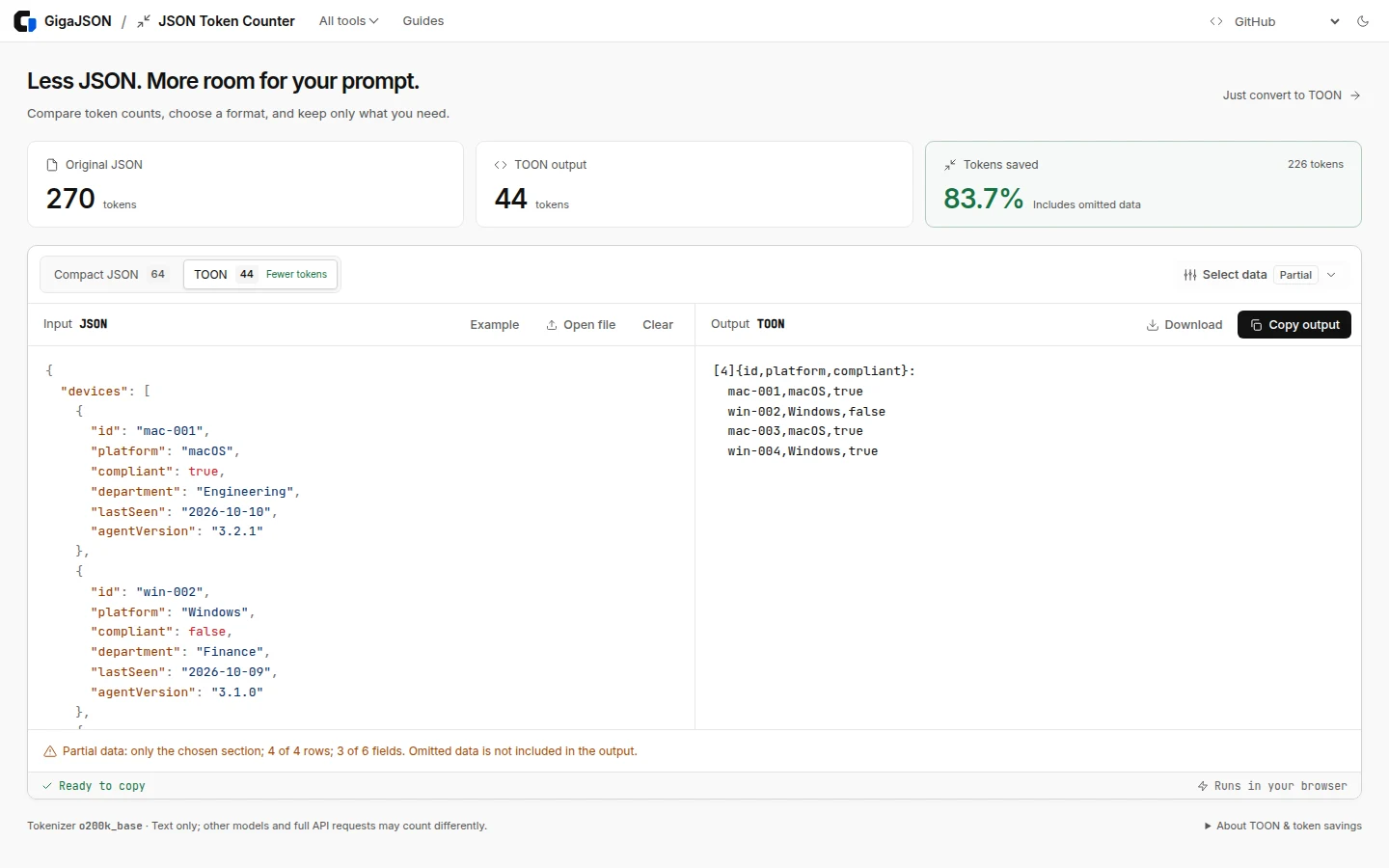1389x868 pixels.
Task: Click the Tokens saved shrink icon
Action: 950,165
